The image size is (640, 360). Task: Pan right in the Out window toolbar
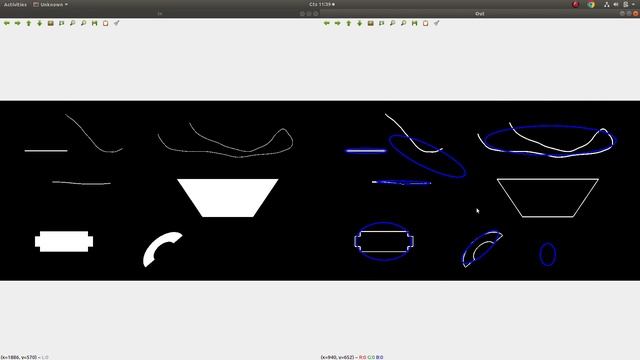pyautogui.click(x=338, y=23)
